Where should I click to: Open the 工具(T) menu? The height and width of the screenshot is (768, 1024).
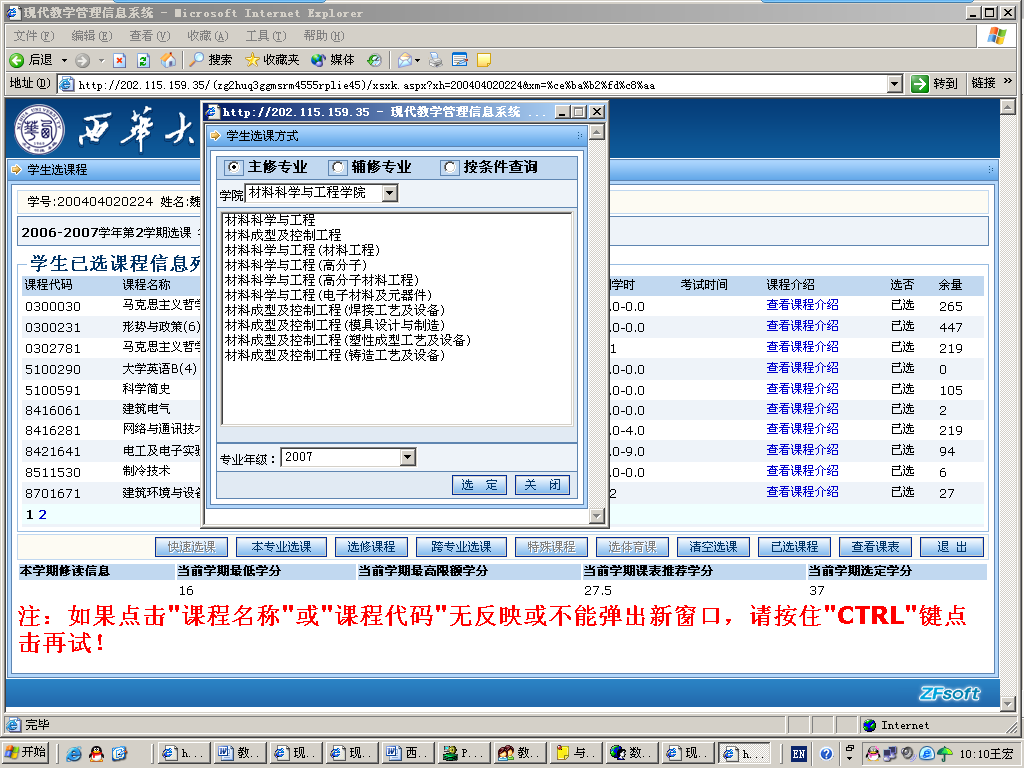pyautogui.click(x=264, y=36)
